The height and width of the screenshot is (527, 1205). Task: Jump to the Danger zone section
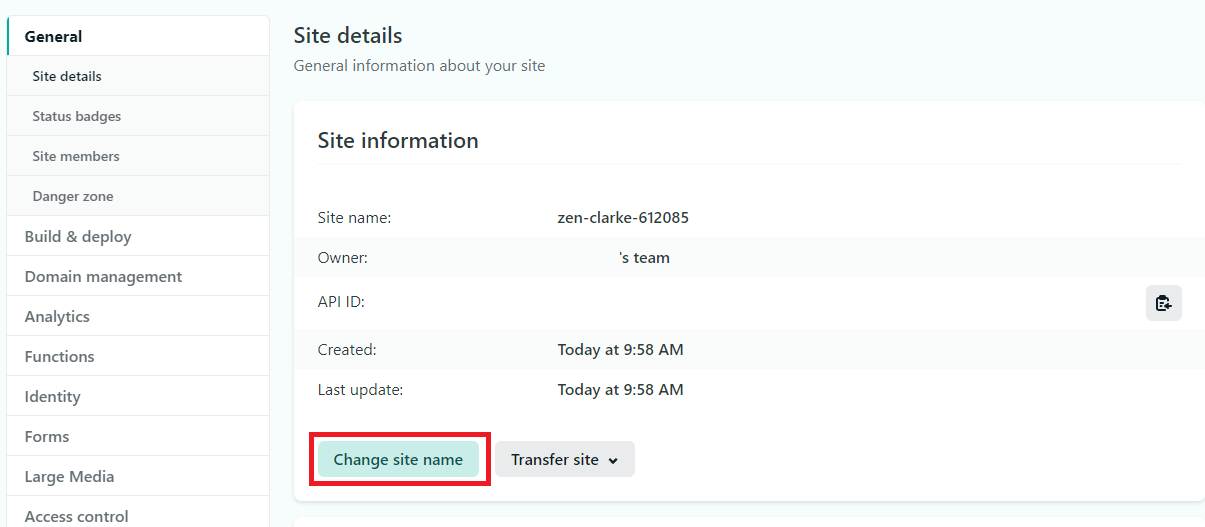pos(138,196)
